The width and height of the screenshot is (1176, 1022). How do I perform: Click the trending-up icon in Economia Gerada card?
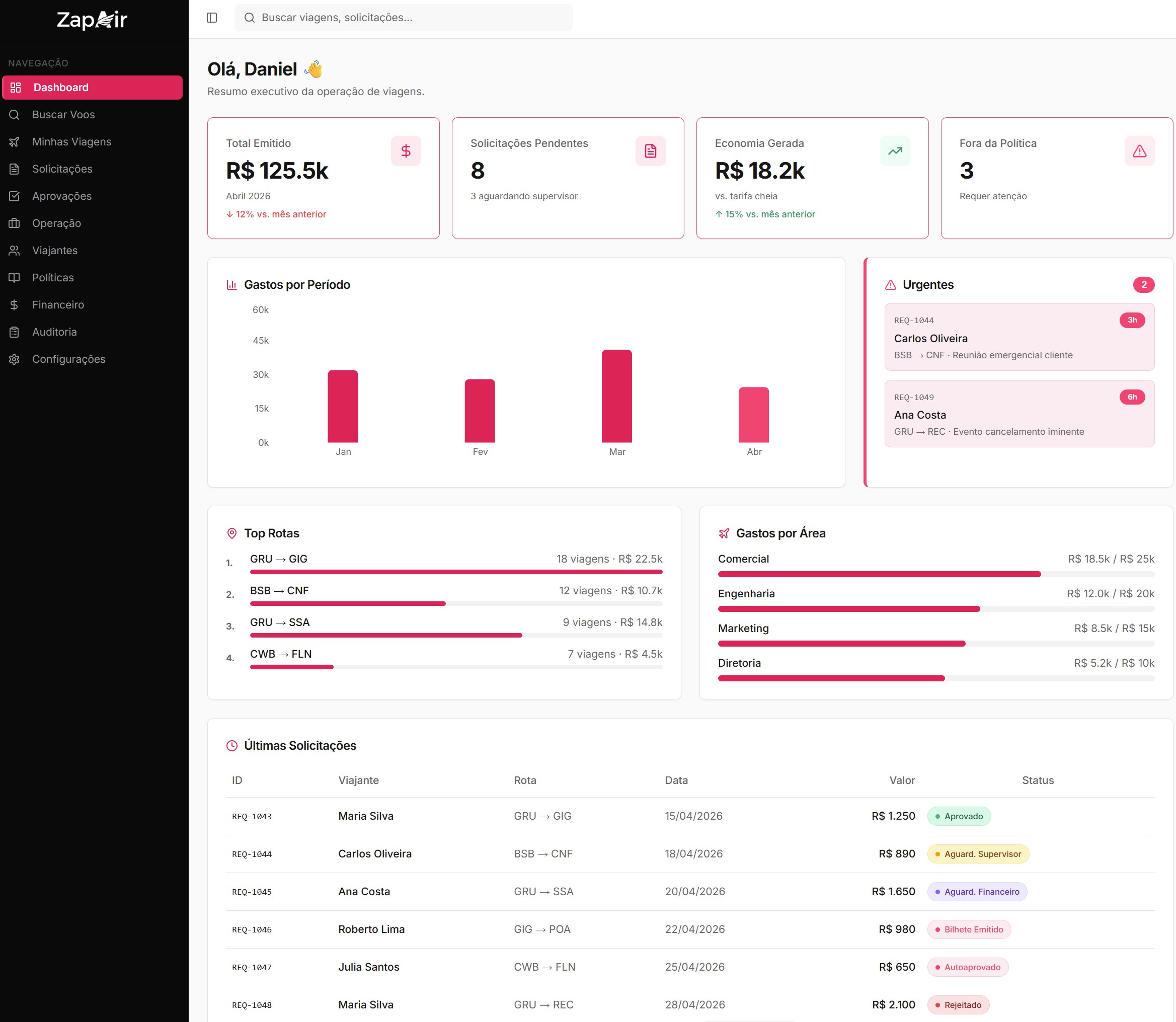[x=895, y=151]
